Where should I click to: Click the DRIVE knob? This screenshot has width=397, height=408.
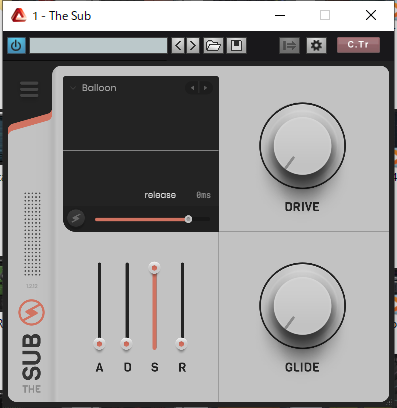(302, 146)
